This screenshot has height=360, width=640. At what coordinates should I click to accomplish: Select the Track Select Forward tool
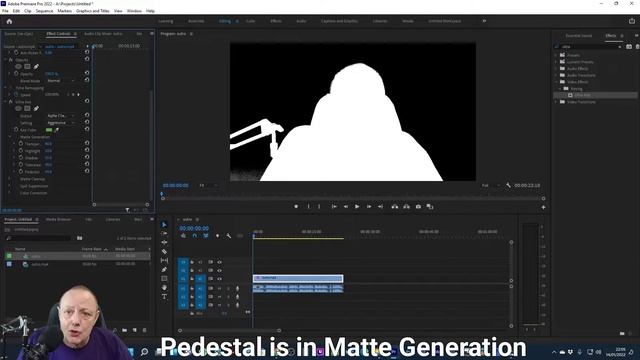(x=164, y=233)
